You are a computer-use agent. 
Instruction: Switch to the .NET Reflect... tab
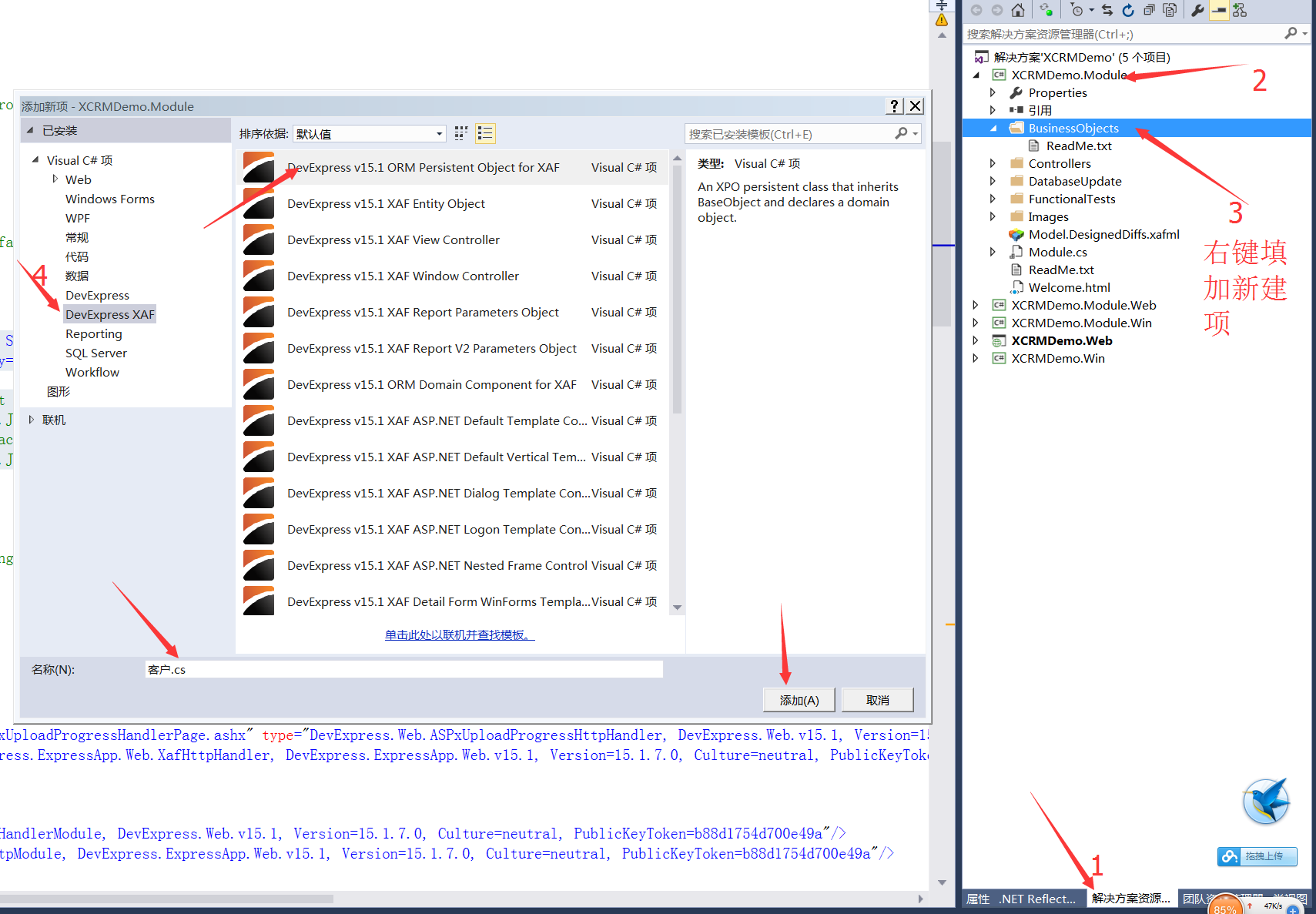1037,899
